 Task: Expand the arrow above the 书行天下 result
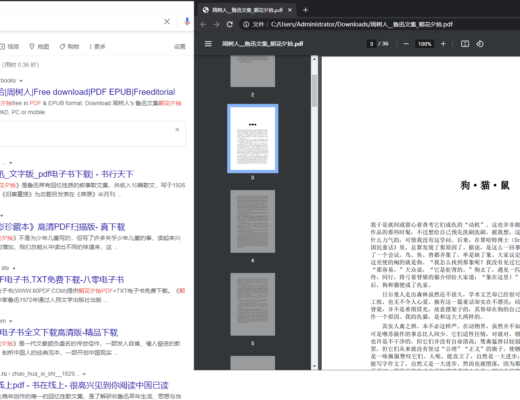pyautogui.click(x=11, y=163)
